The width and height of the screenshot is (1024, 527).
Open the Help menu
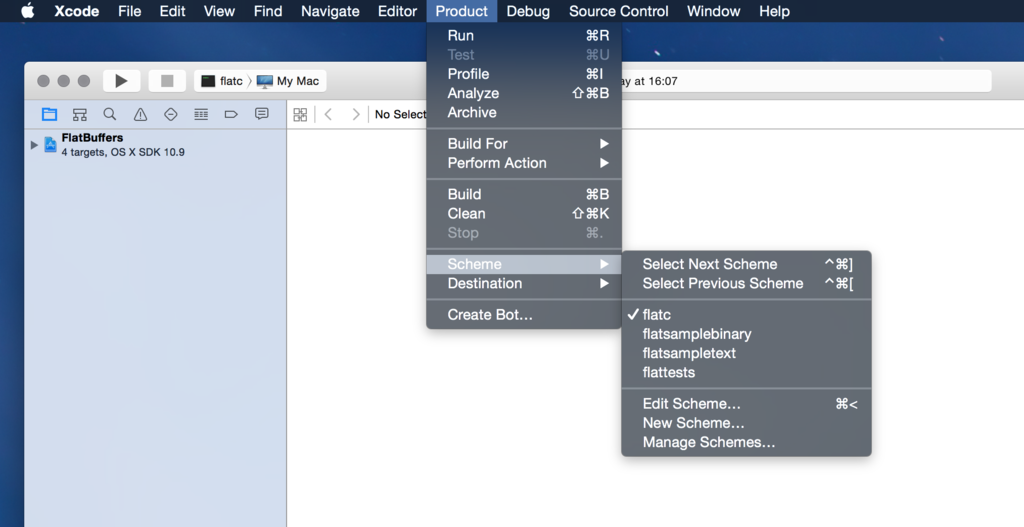pyautogui.click(x=774, y=11)
